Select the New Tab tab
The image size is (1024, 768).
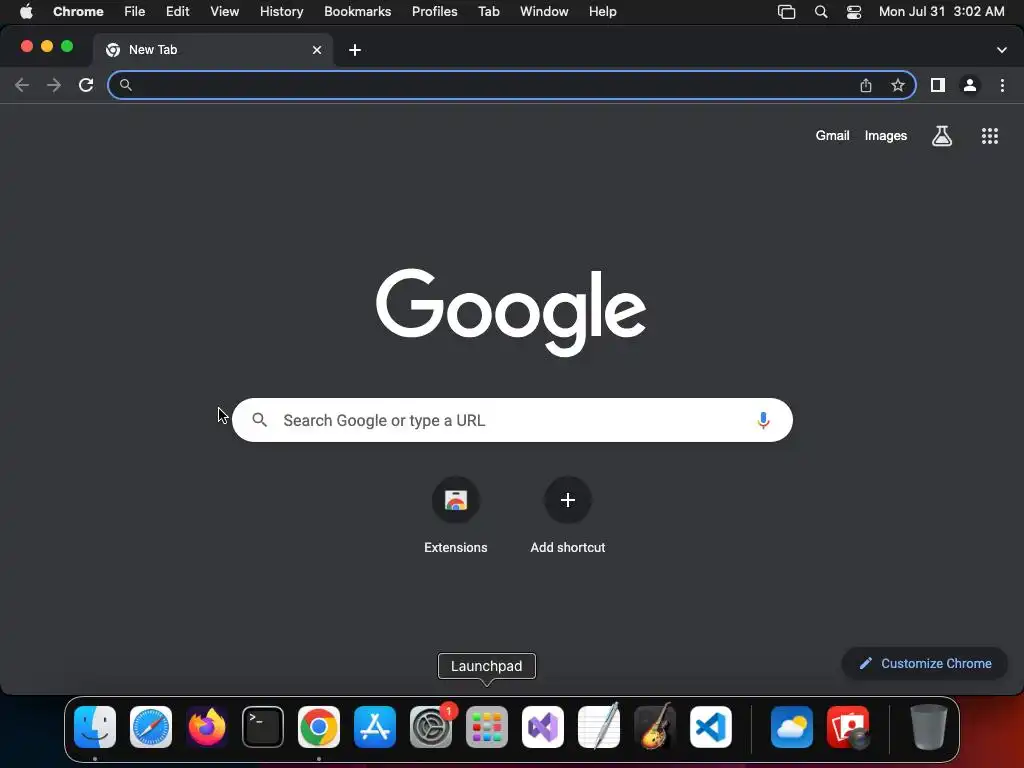tap(212, 50)
